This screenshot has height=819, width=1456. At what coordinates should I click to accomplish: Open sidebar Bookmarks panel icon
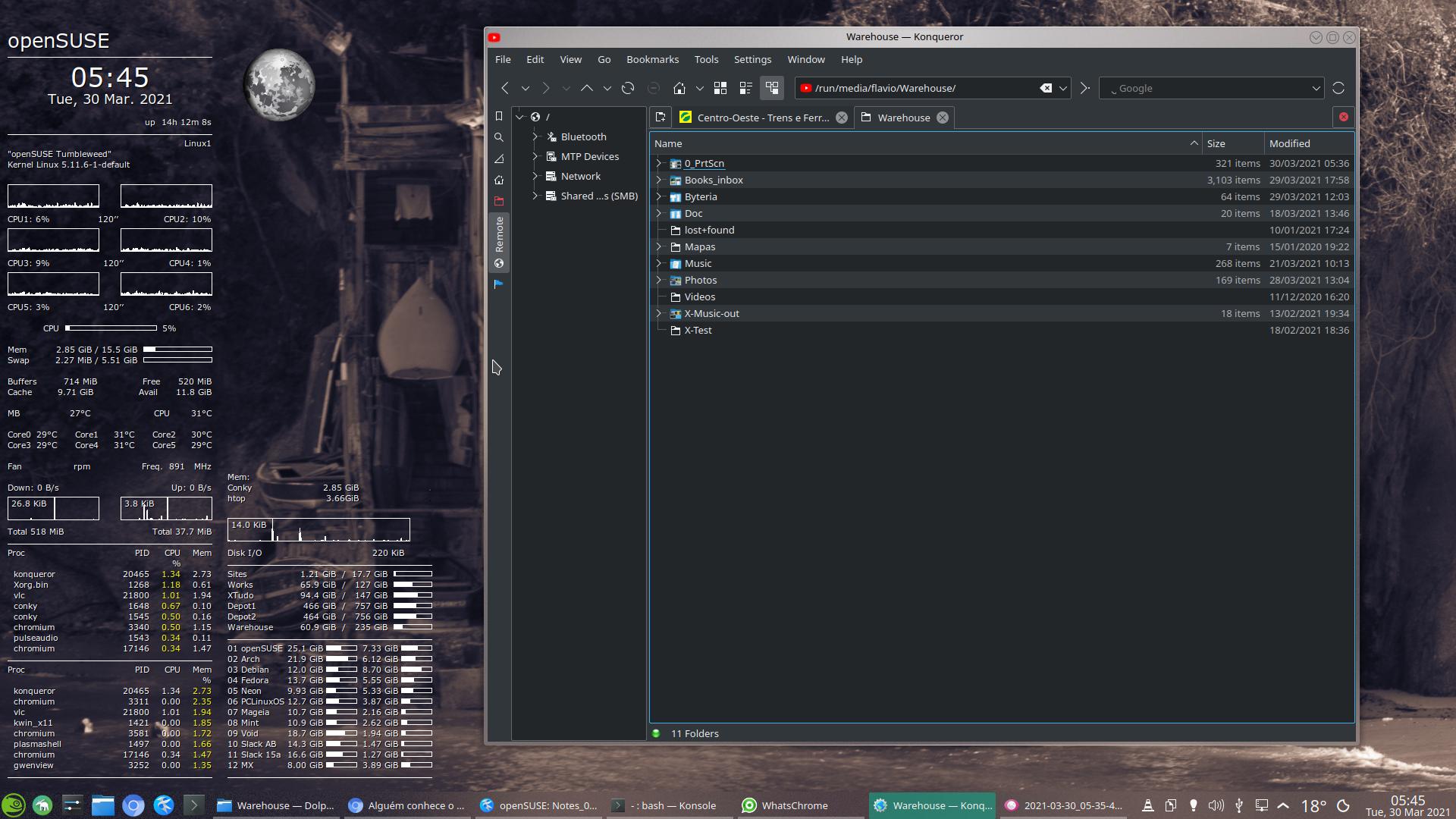(499, 116)
